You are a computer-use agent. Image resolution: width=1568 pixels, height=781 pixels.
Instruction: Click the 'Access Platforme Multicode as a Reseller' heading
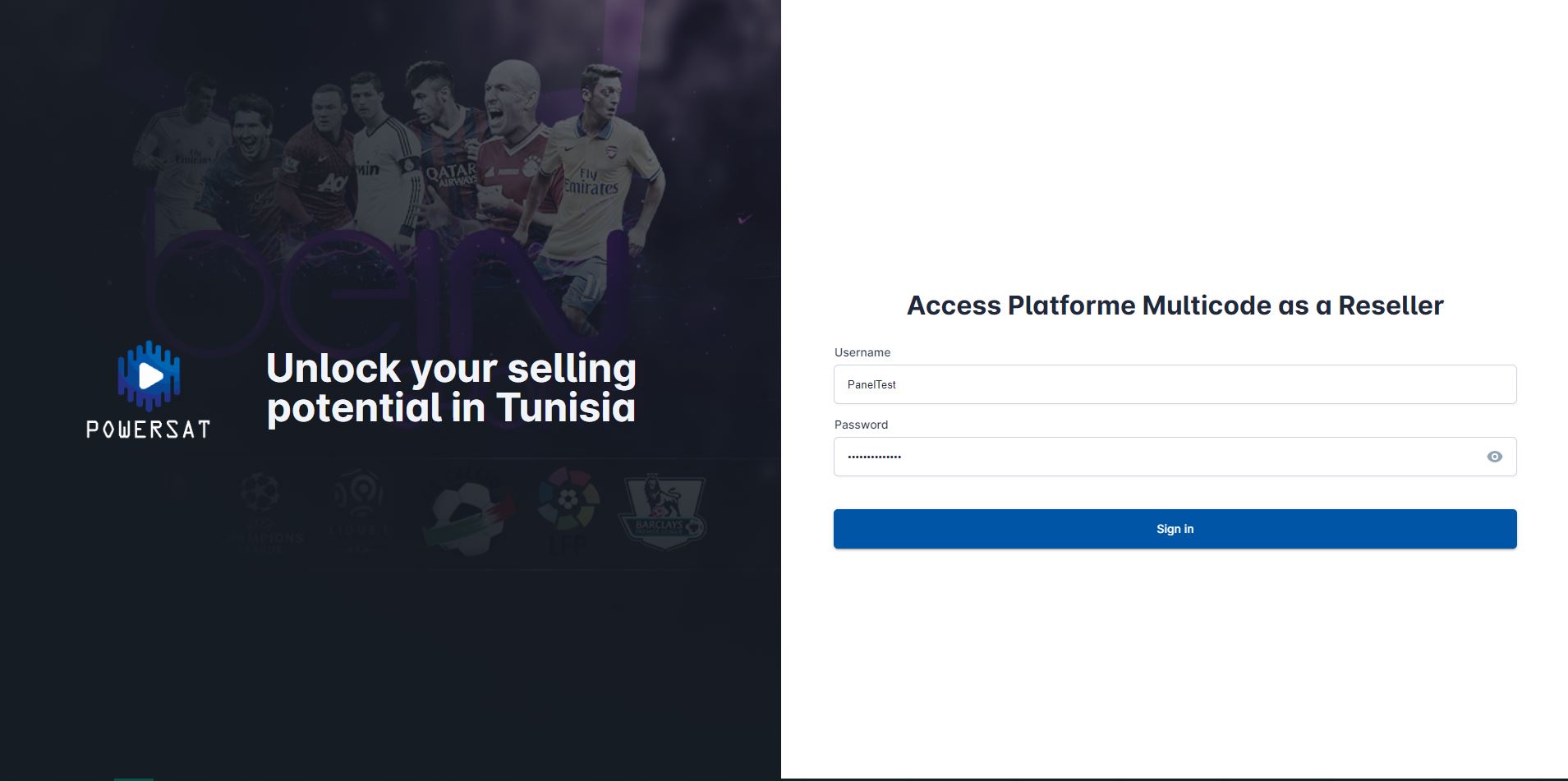[x=1175, y=306]
